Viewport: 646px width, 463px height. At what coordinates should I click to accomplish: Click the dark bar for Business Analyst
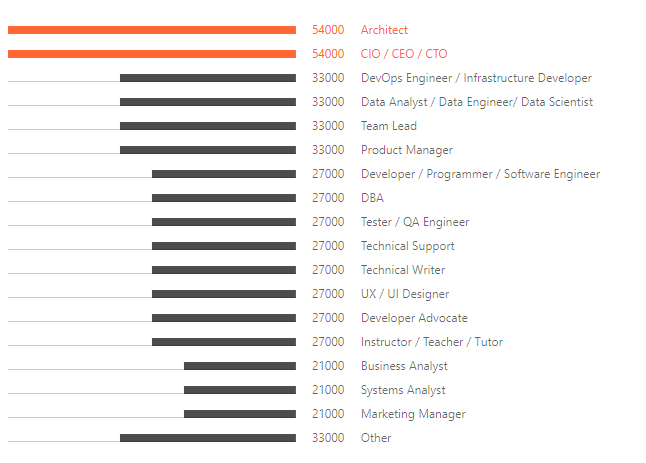tap(240, 366)
